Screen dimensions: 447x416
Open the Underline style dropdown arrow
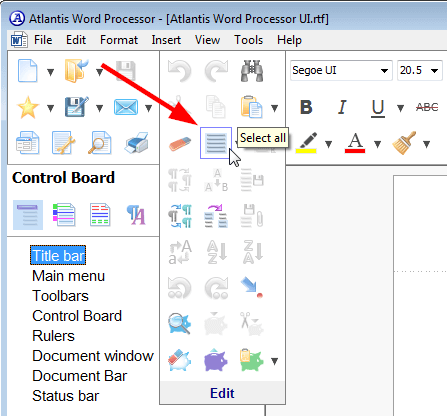[400, 108]
